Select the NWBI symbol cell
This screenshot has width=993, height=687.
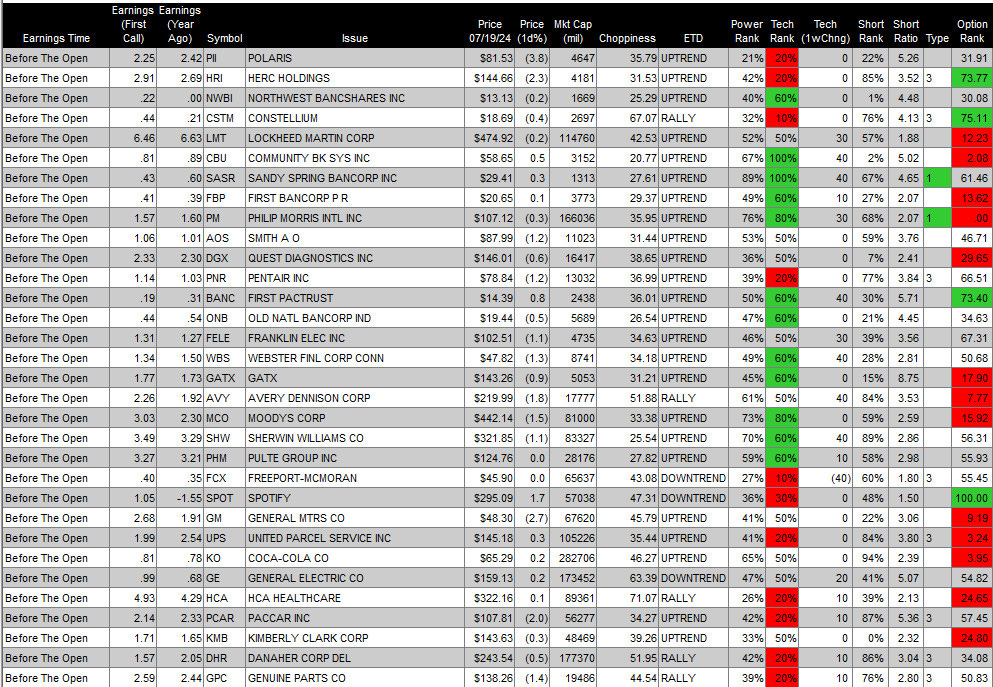(x=225, y=98)
